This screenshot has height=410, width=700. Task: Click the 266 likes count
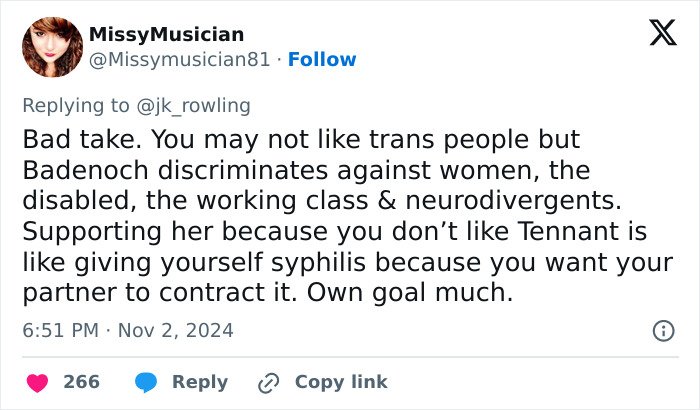pyautogui.click(x=81, y=382)
